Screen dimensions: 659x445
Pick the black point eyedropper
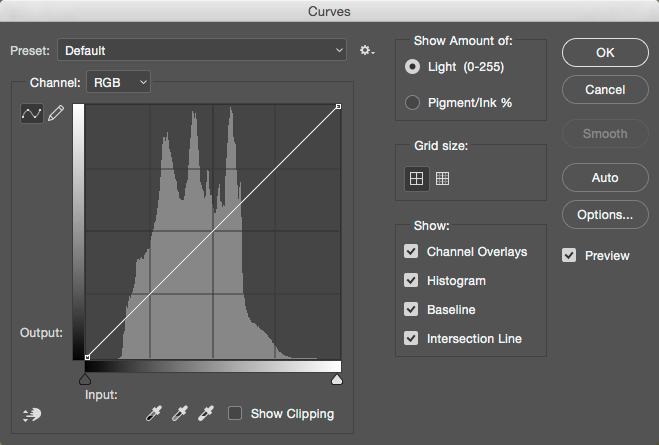153,413
